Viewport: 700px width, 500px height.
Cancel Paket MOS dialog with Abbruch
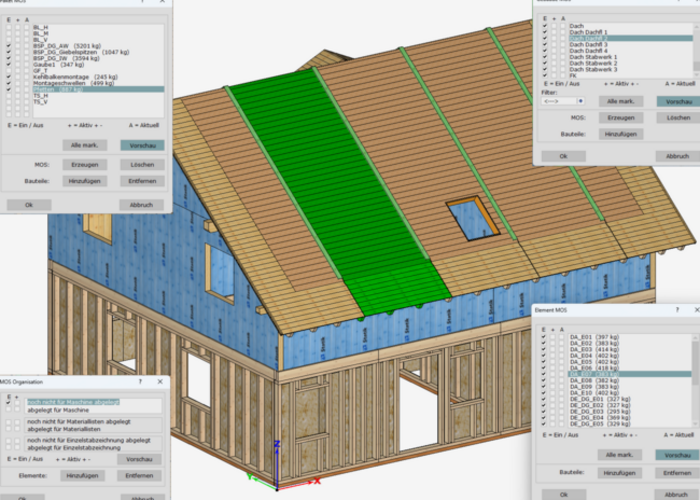pos(142,205)
